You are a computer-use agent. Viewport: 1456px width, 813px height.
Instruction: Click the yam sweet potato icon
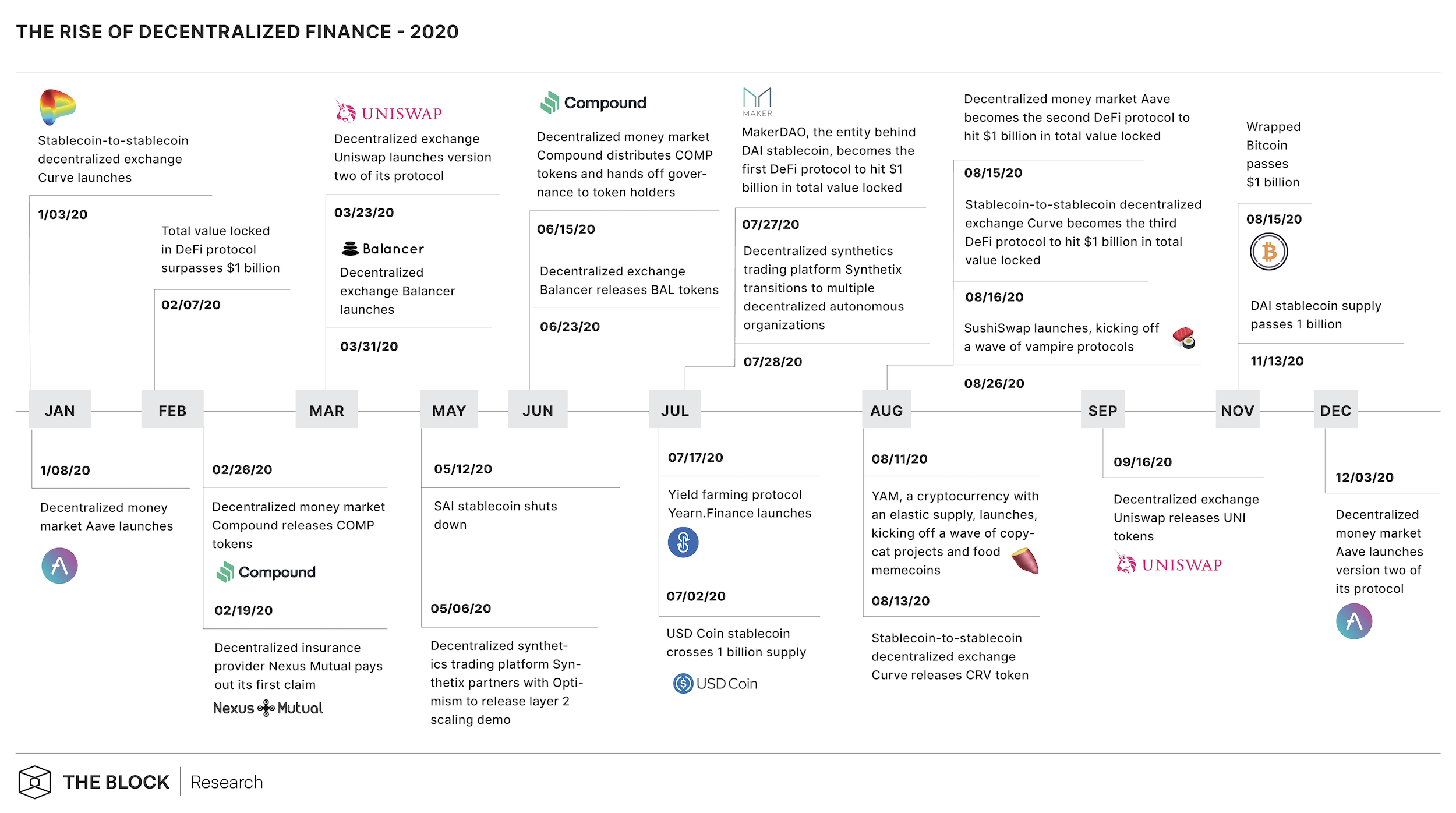pos(1025,561)
